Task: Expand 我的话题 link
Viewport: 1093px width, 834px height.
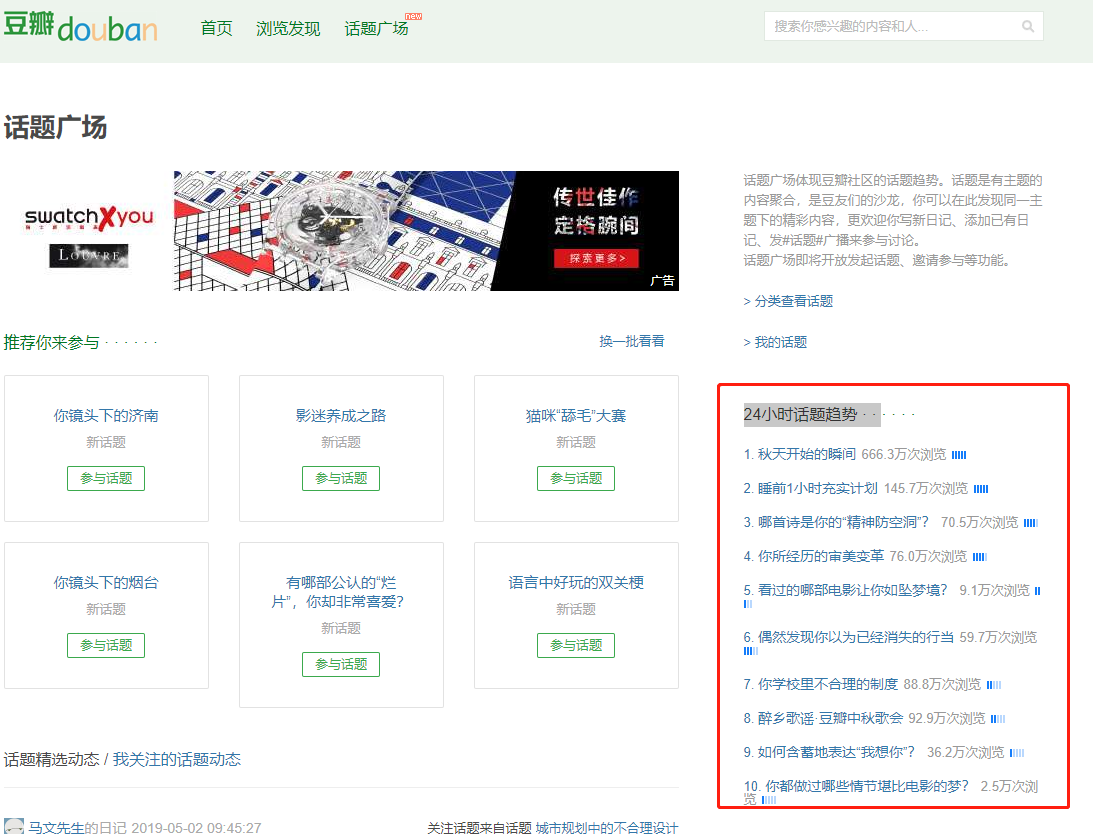Action: click(x=775, y=342)
